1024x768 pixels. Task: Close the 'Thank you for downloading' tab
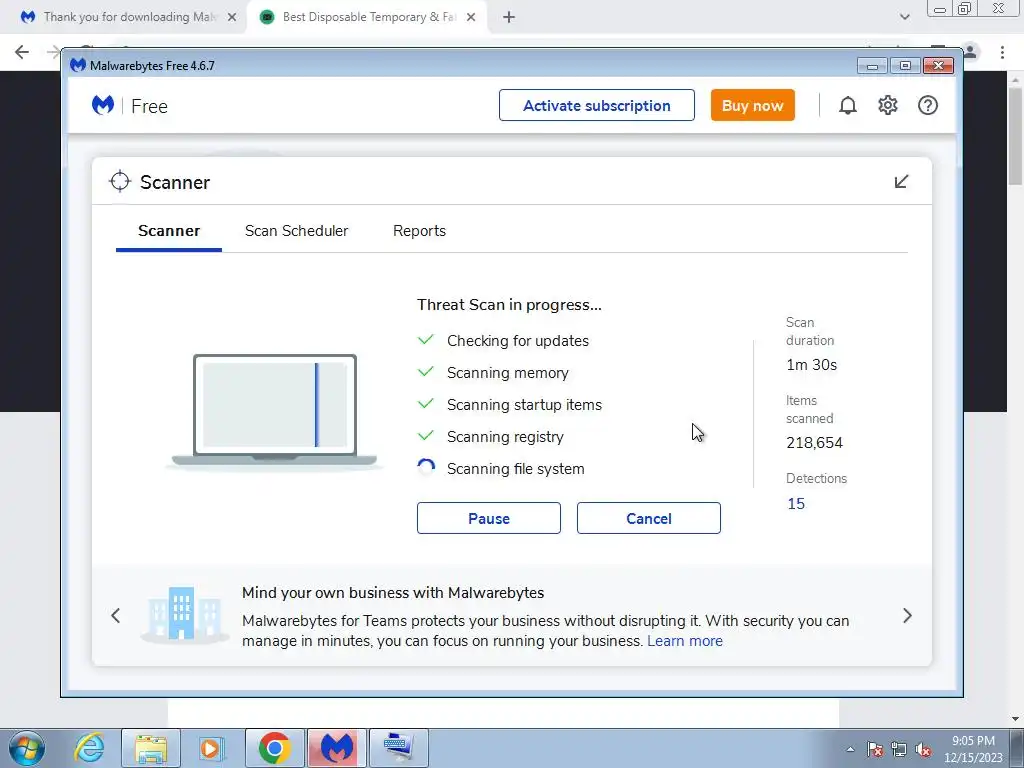click(232, 17)
